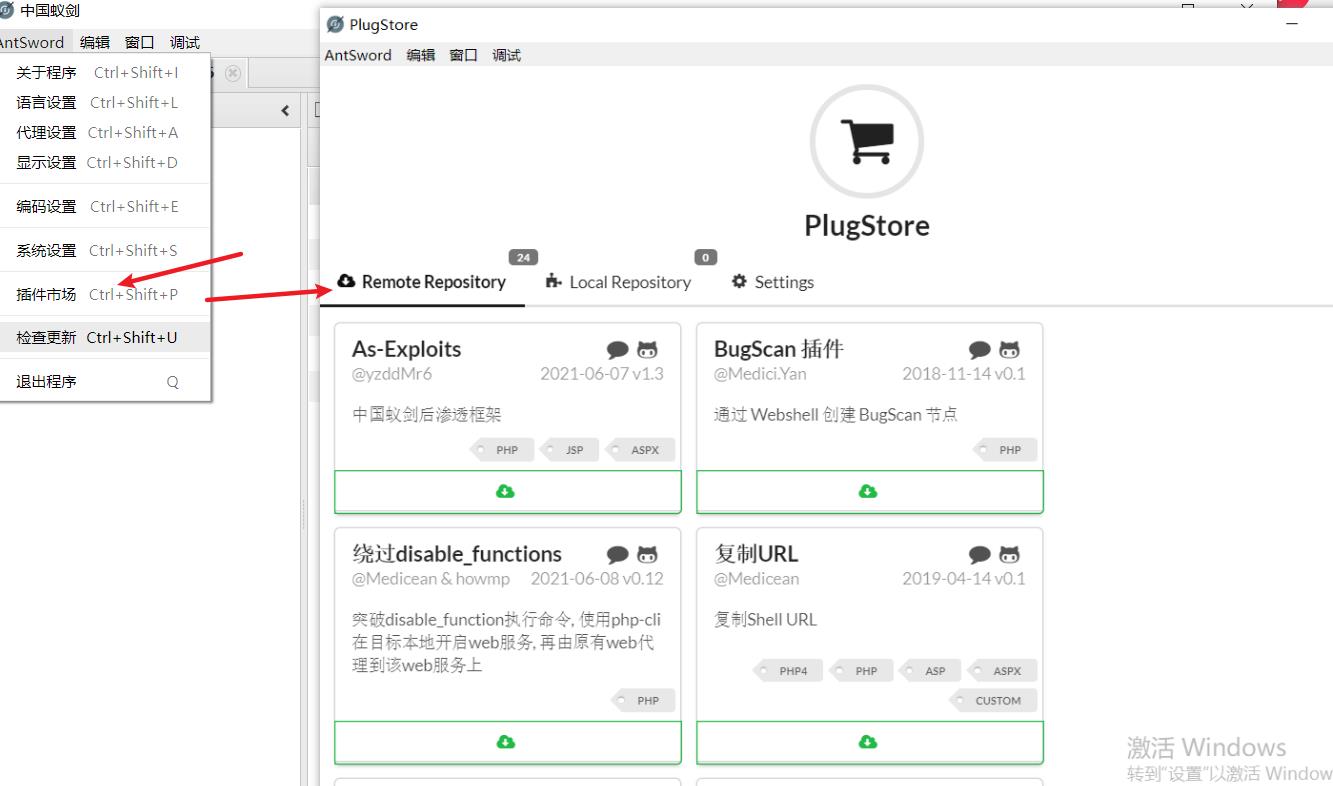Click JSP tag on As-Exploits card

pyautogui.click(x=569, y=450)
